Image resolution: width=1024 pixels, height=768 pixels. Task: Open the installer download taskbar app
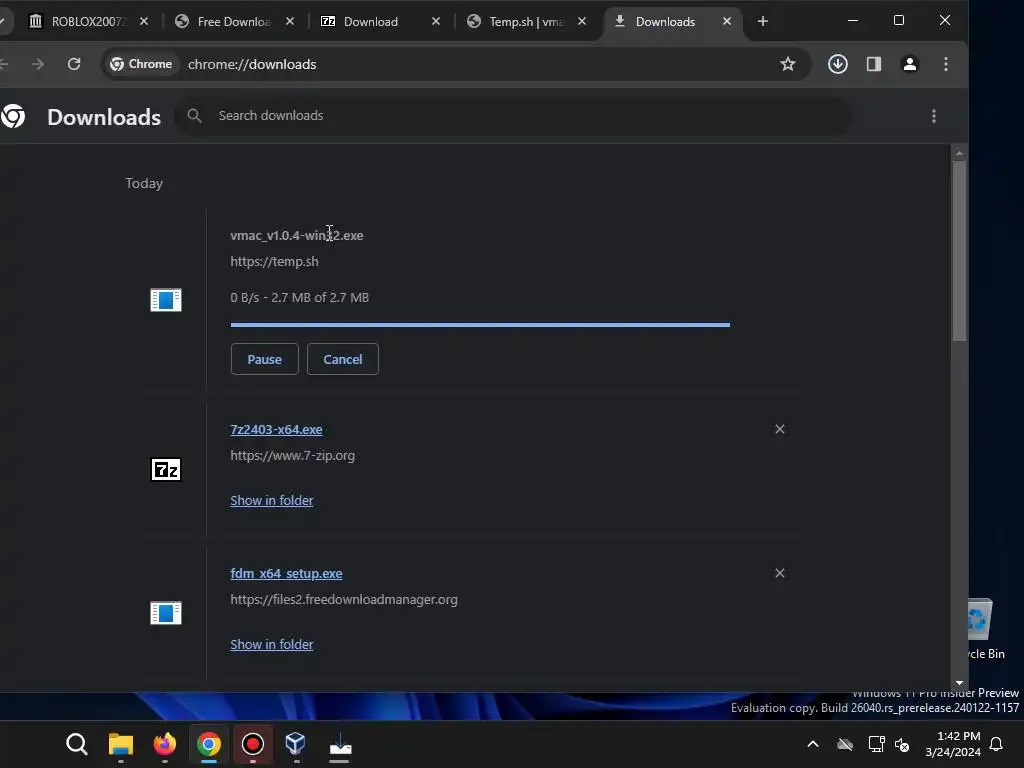[x=340, y=744]
